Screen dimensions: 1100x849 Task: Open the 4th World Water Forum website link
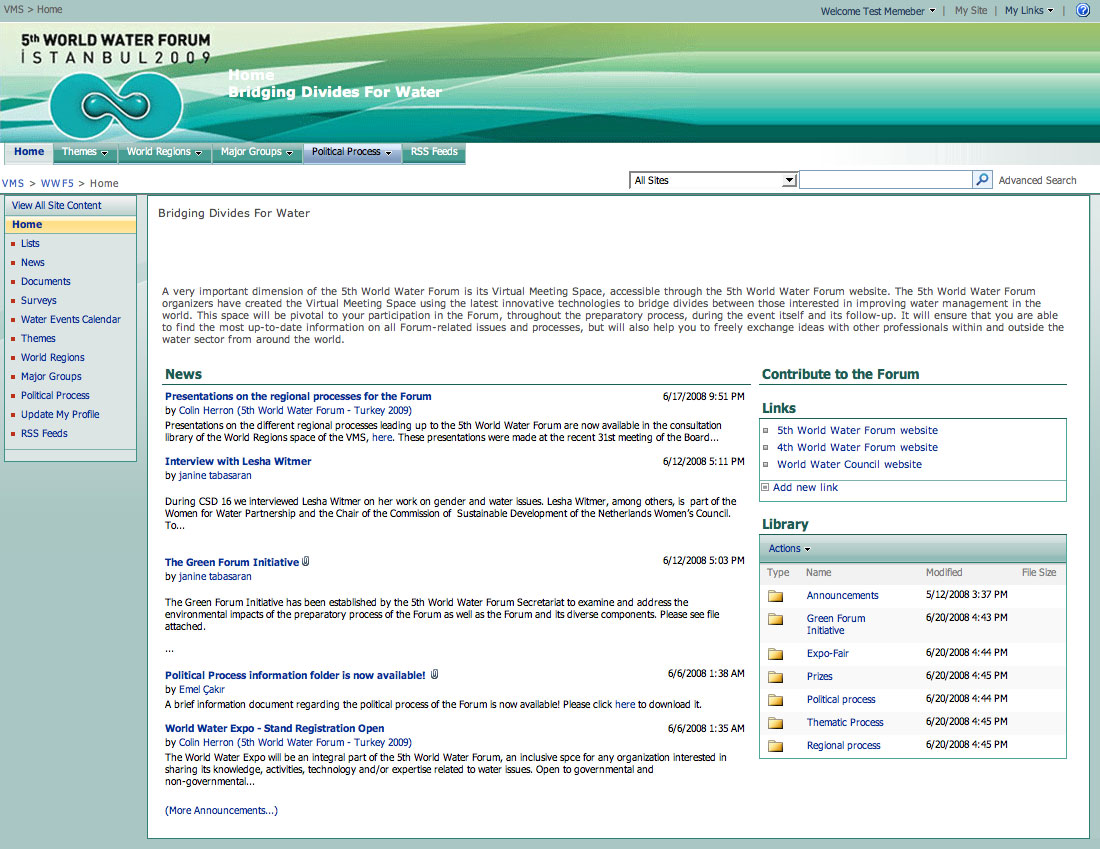pos(857,447)
